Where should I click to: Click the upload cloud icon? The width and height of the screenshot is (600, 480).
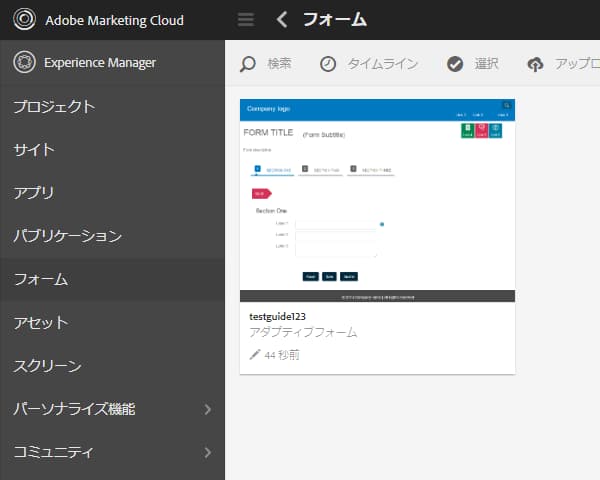tap(535, 64)
